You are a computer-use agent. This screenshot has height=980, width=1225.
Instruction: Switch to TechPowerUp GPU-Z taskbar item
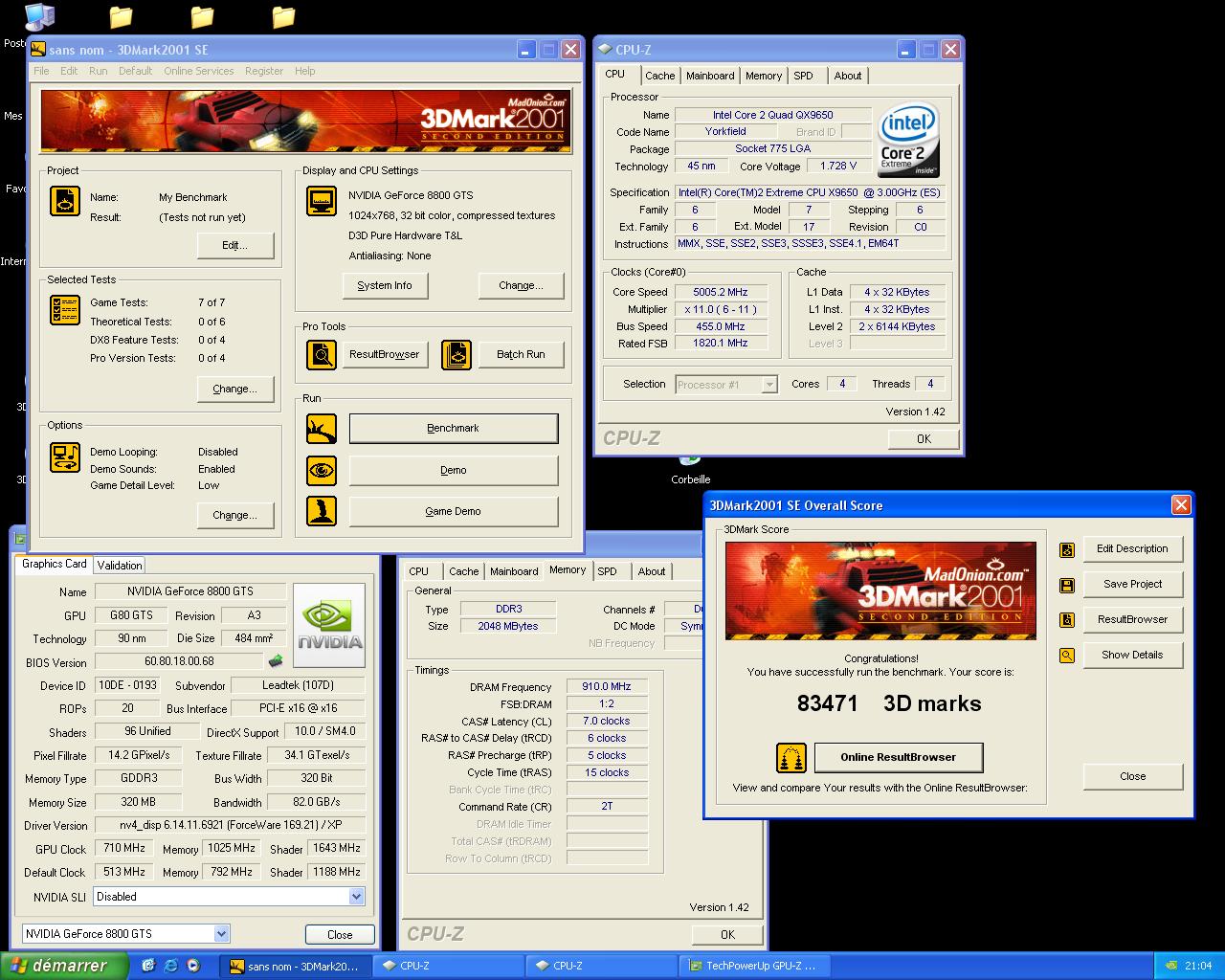coord(755,966)
